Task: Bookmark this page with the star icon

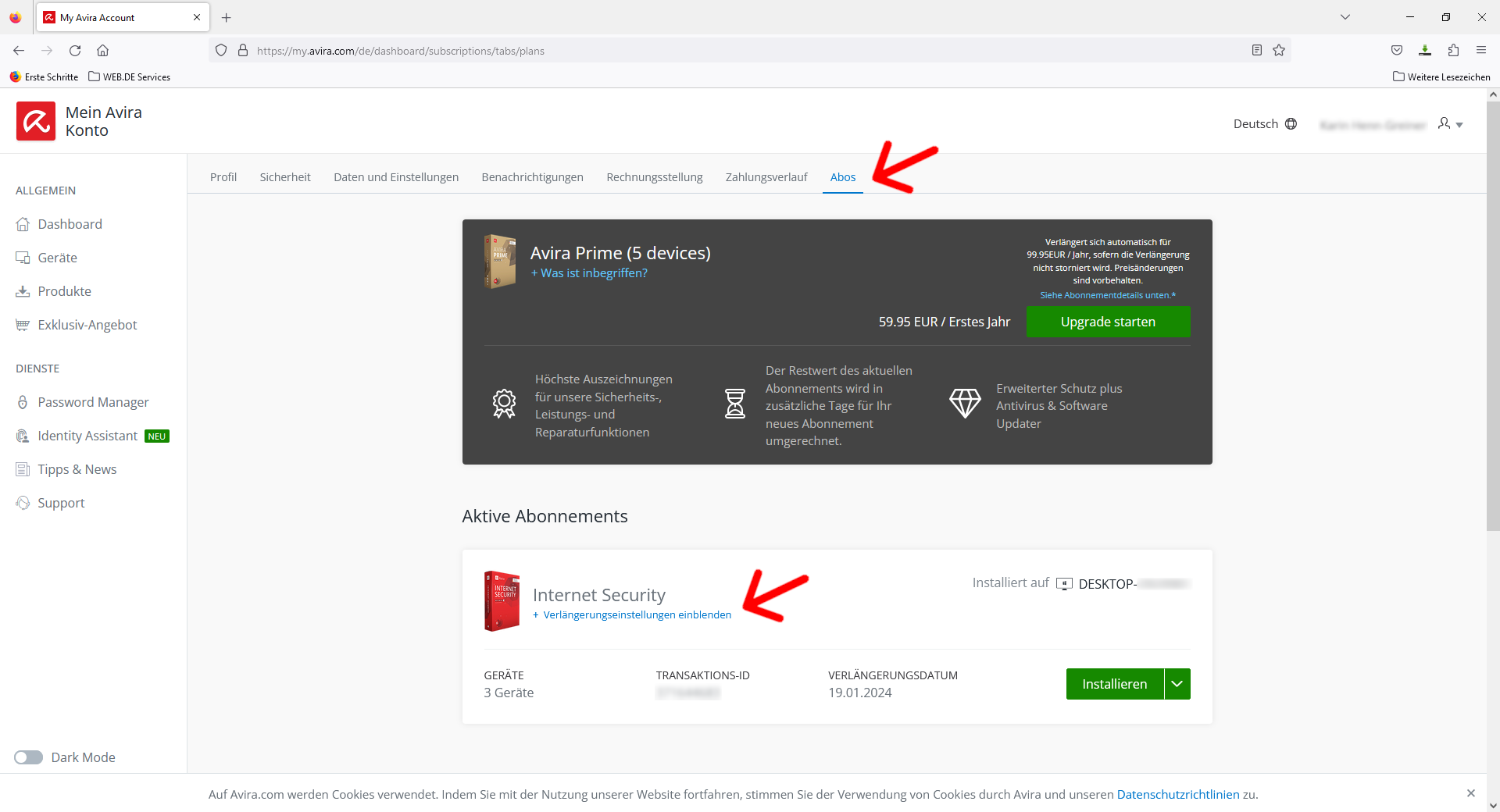Action: (1279, 51)
